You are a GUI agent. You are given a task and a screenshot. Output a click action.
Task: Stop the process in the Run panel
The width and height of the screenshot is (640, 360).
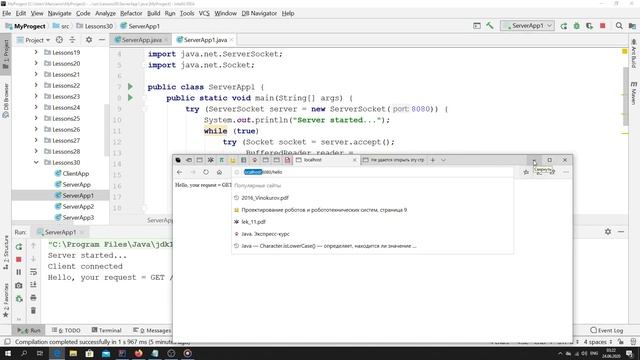19,260
